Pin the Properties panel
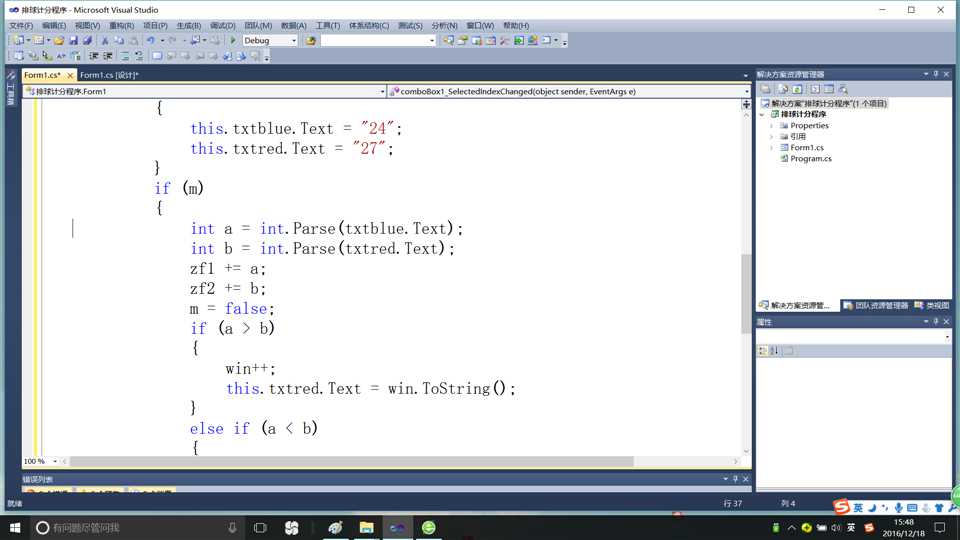Screen dimensions: 960x540 936,321
